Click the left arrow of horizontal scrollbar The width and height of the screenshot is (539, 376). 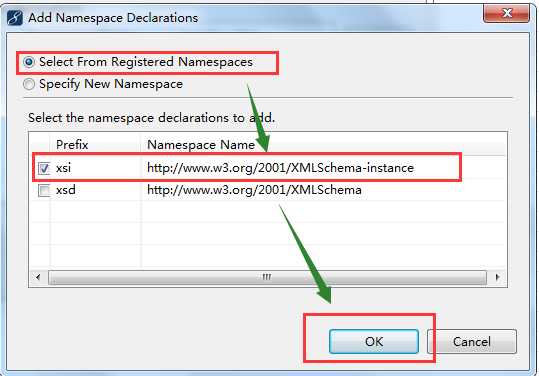38,277
